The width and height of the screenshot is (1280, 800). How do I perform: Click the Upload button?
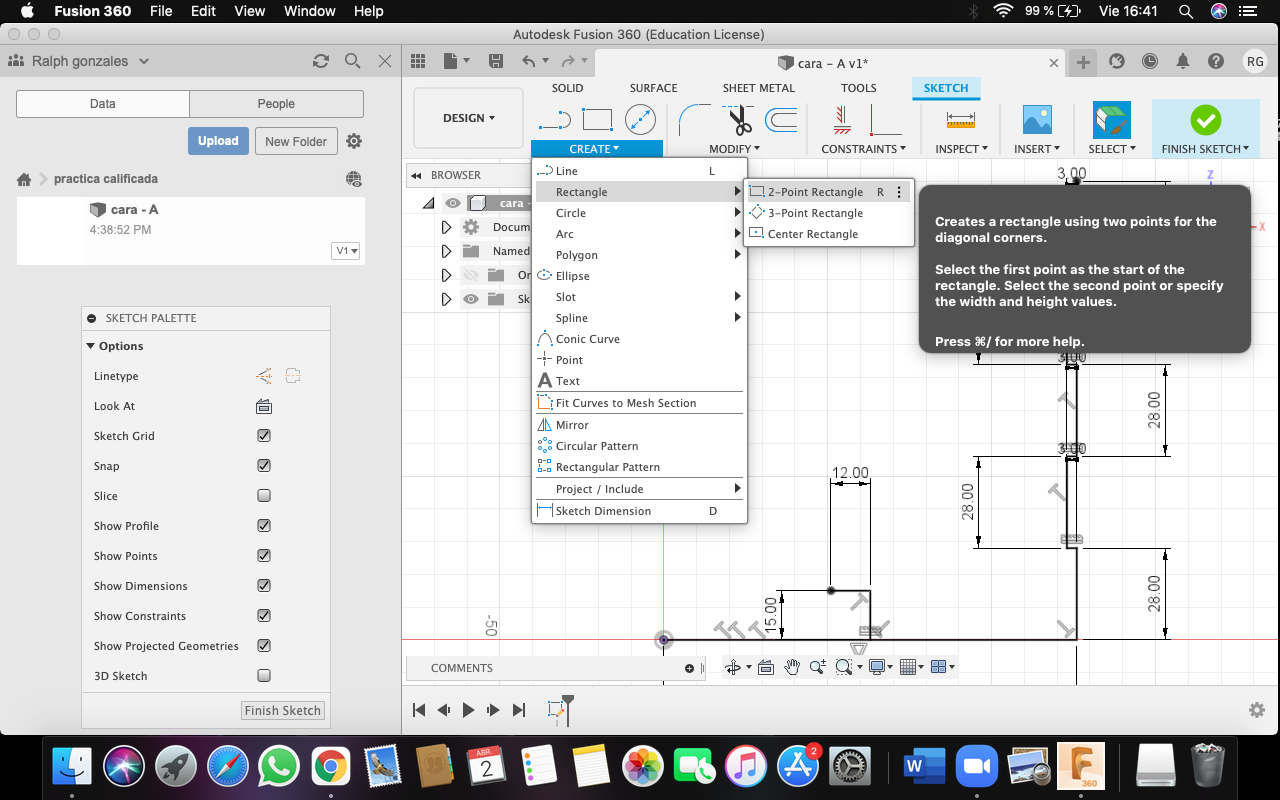[x=218, y=141]
